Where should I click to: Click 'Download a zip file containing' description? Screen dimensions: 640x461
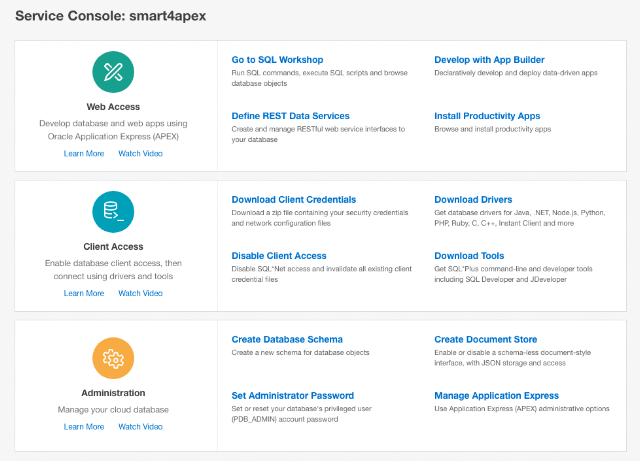click(320, 218)
